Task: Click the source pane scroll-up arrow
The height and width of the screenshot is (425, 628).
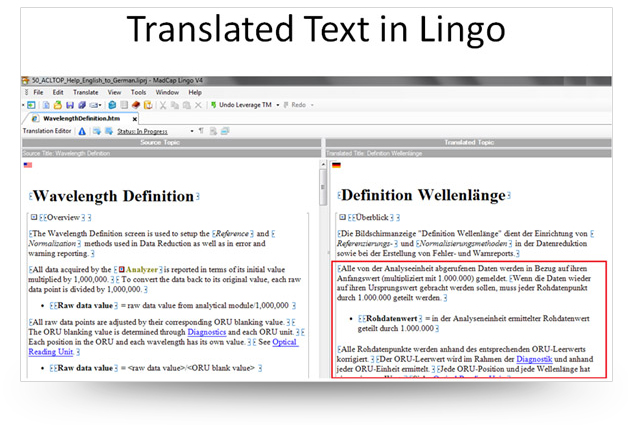Action: pyautogui.click(x=323, y=164)
